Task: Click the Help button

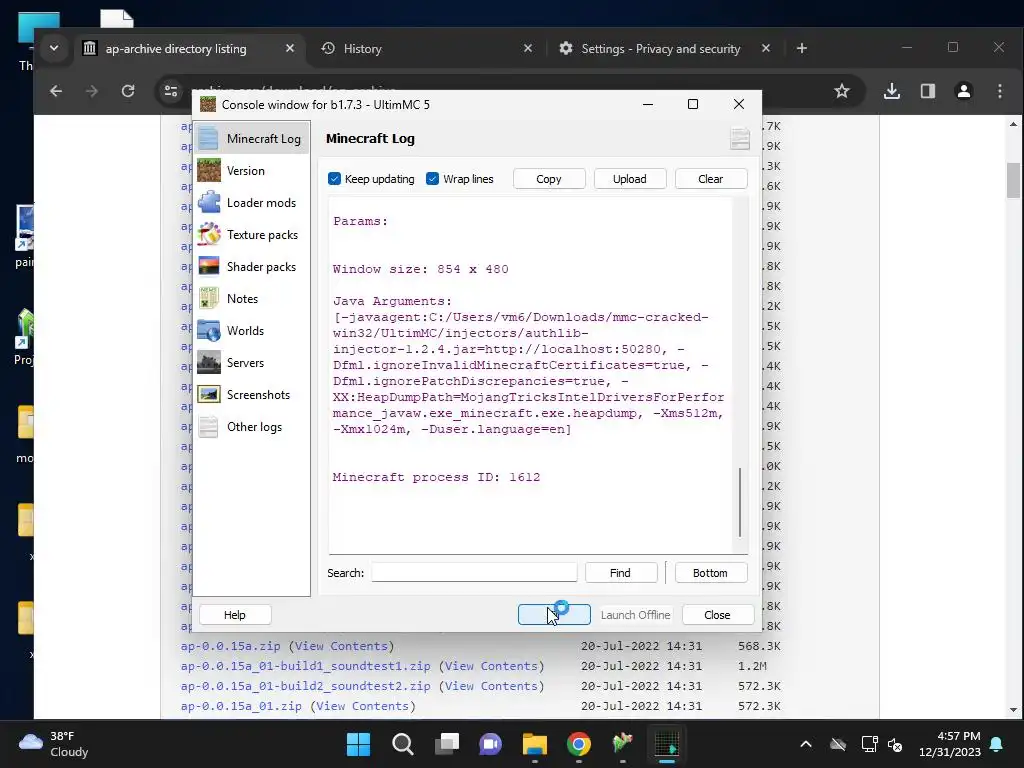Action: (x=235, y=615)
